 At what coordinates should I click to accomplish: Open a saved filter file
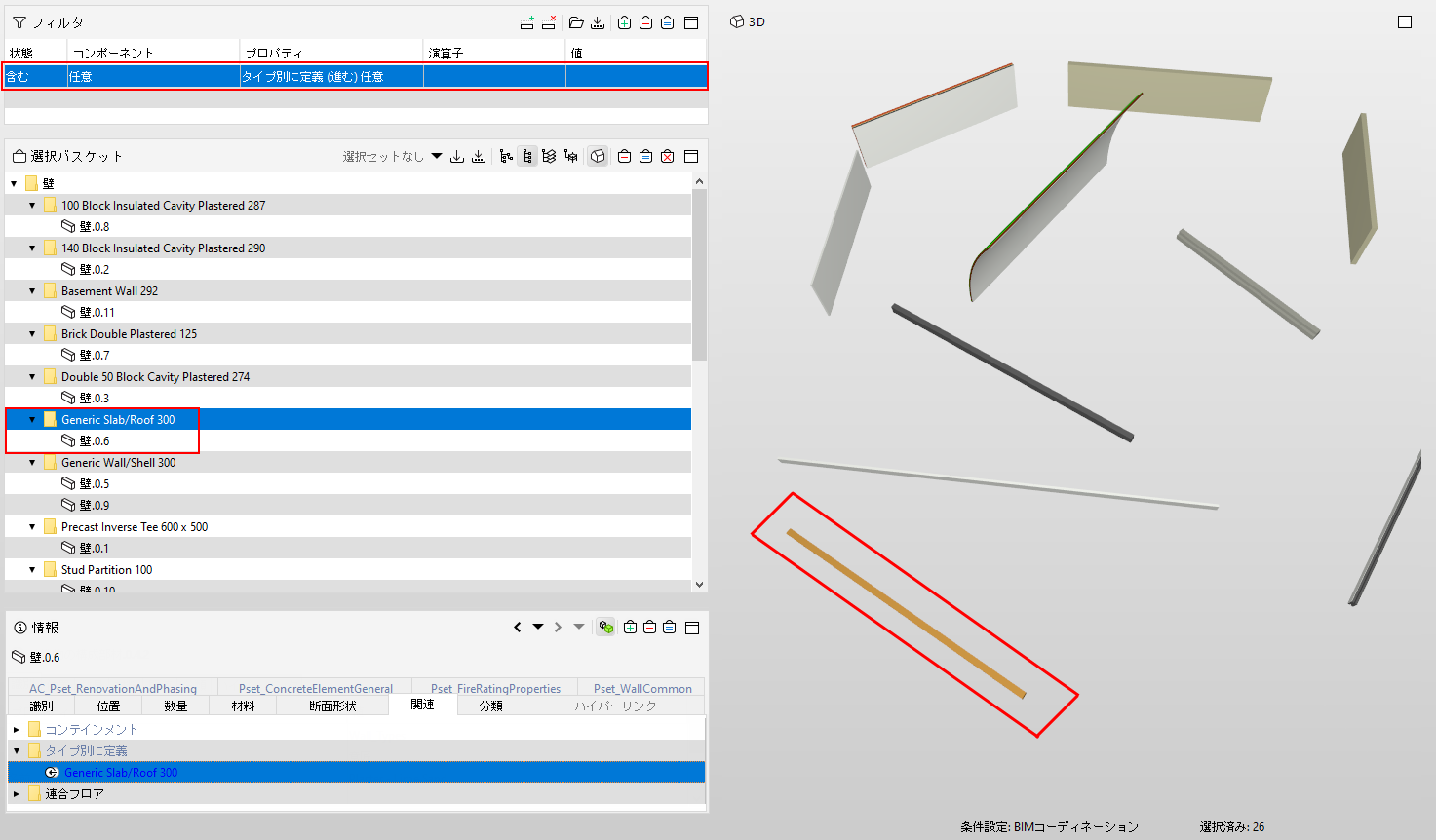coord(576,22)
